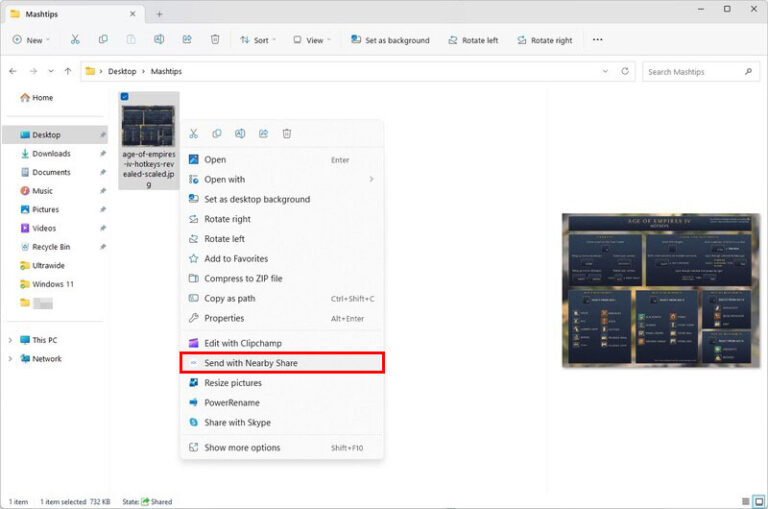Choose Compress to ZIP file

(x=243, y=278)
